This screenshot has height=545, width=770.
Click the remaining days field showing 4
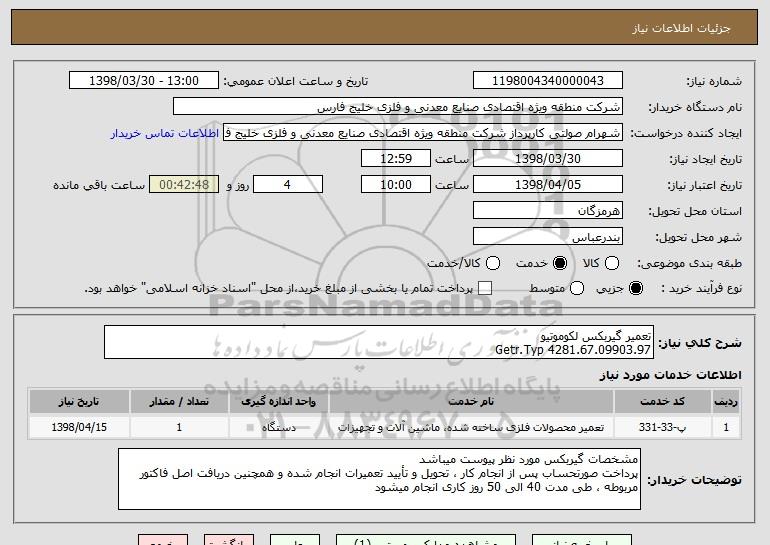(x=288, y=185)
